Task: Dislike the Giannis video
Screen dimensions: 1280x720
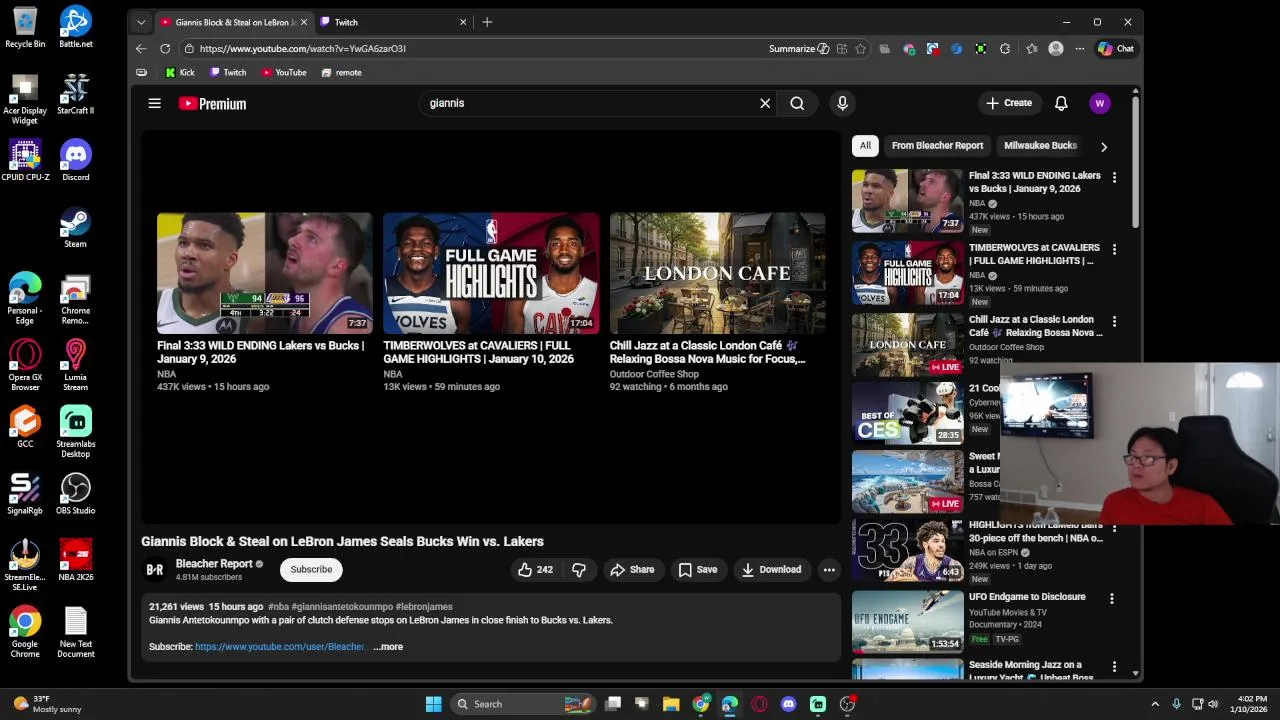Action: coord(578,570)
